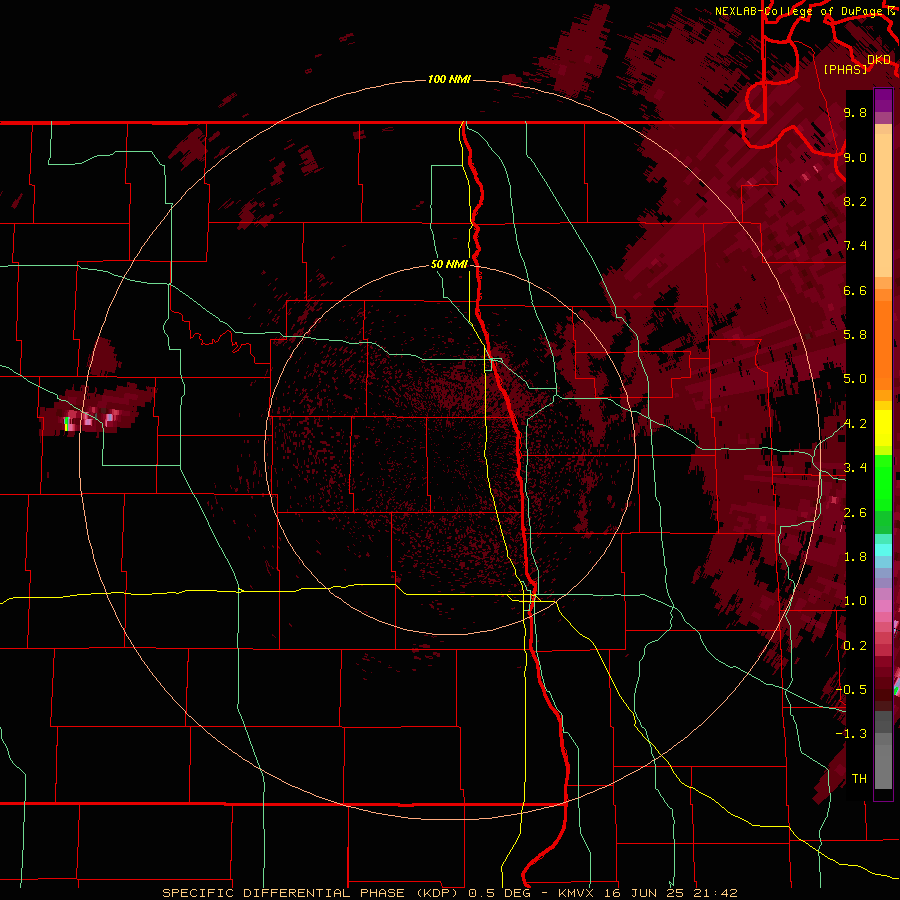The height and width of the screenshot is (900, 900).
Task: Click the TH threshold label on scale
Action: click(x=859, y=779)
